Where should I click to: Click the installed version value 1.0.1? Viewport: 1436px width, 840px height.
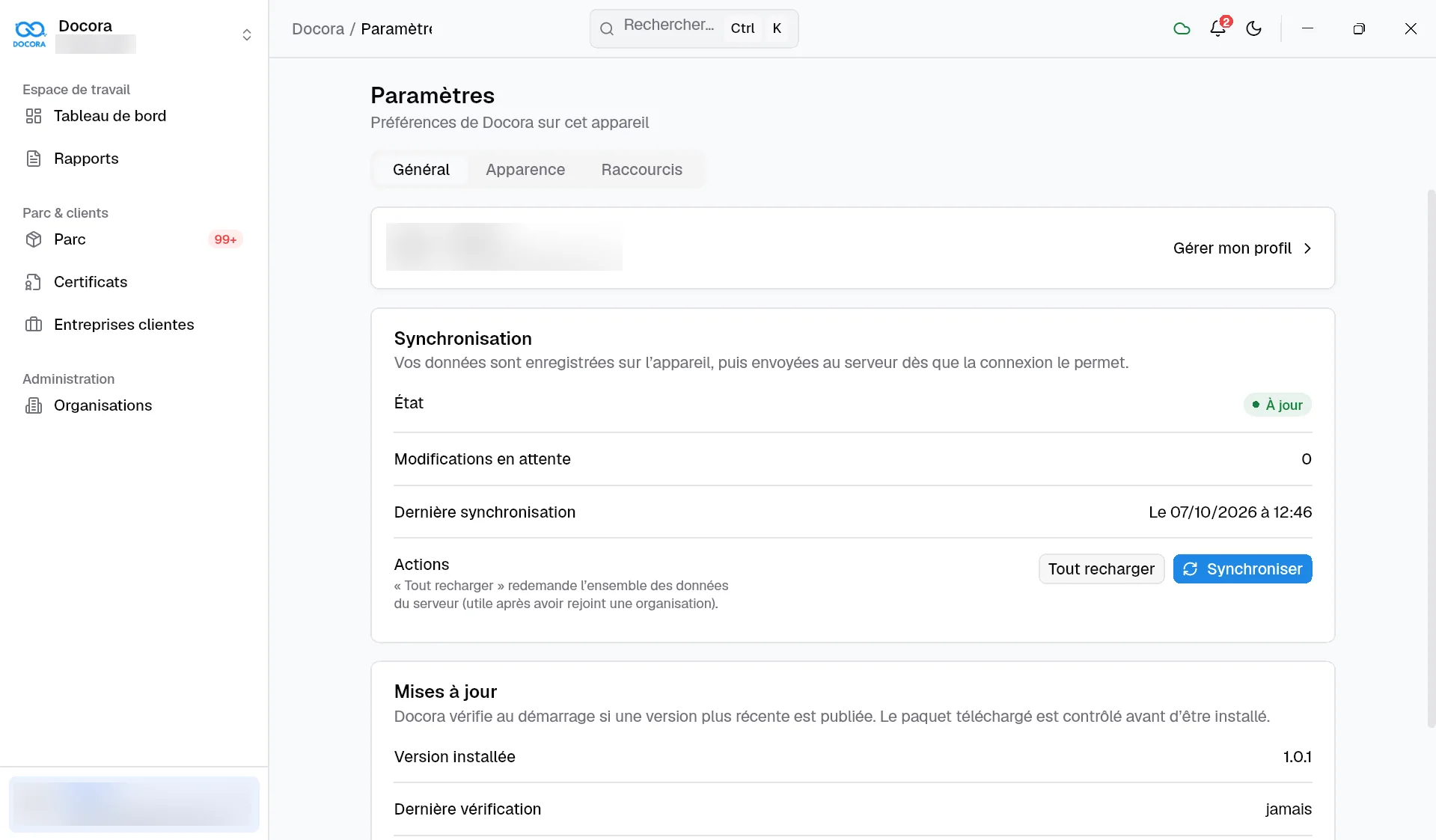tap(1298, 757)
